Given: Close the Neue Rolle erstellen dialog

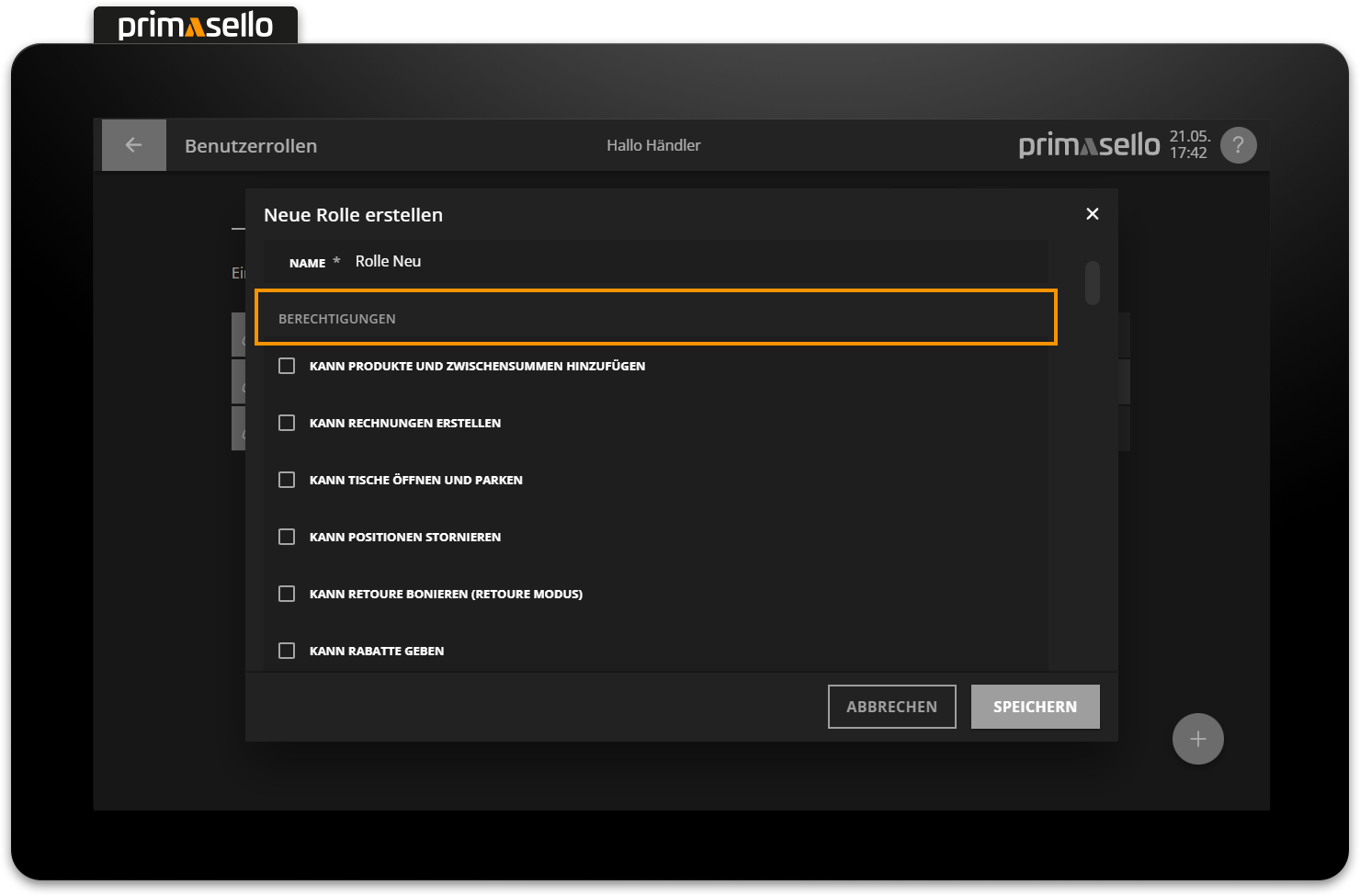Looking at the screenshot, I should tap(1092, 214).
